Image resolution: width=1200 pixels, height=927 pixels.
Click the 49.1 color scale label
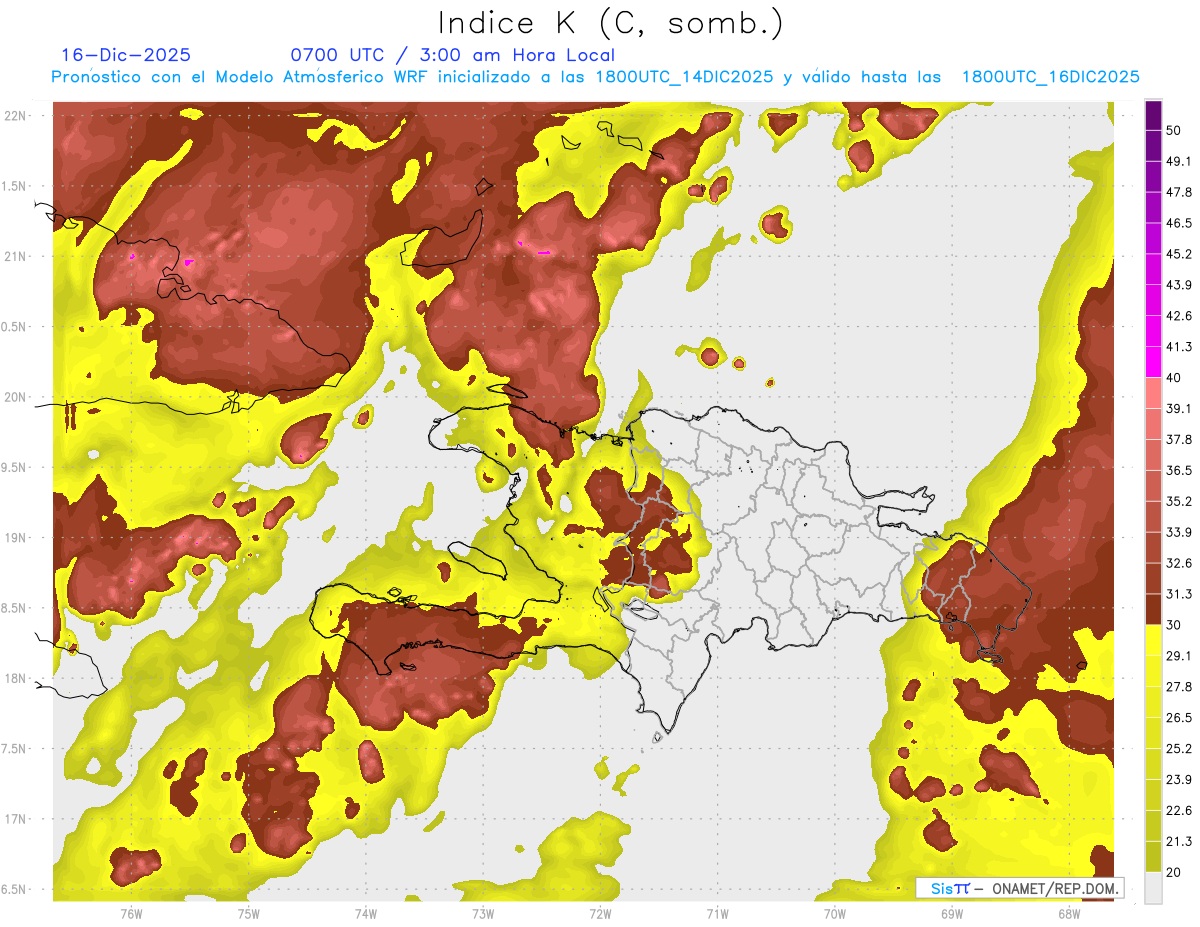[x=1179, y=161]
